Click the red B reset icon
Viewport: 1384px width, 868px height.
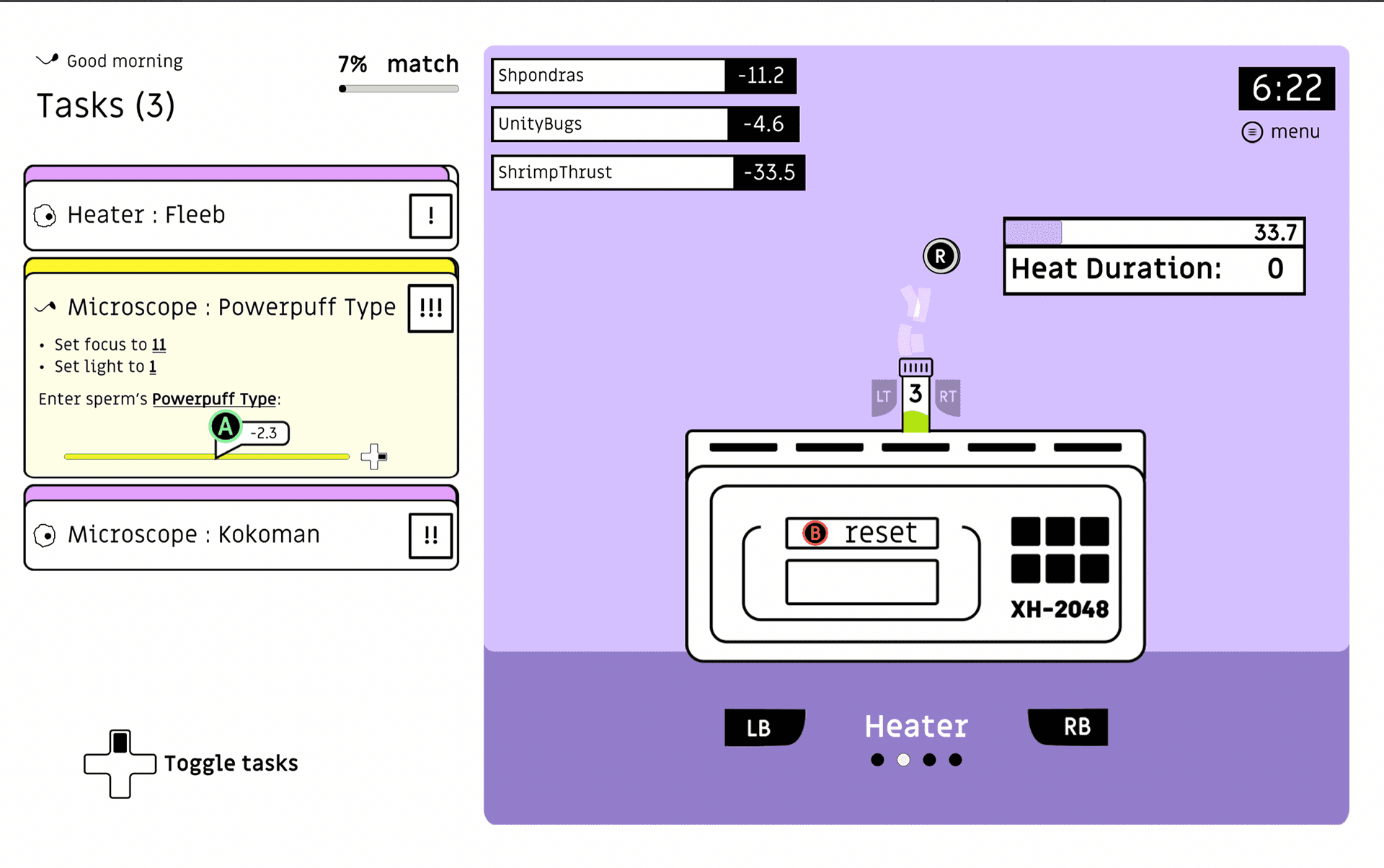point(815,533)
